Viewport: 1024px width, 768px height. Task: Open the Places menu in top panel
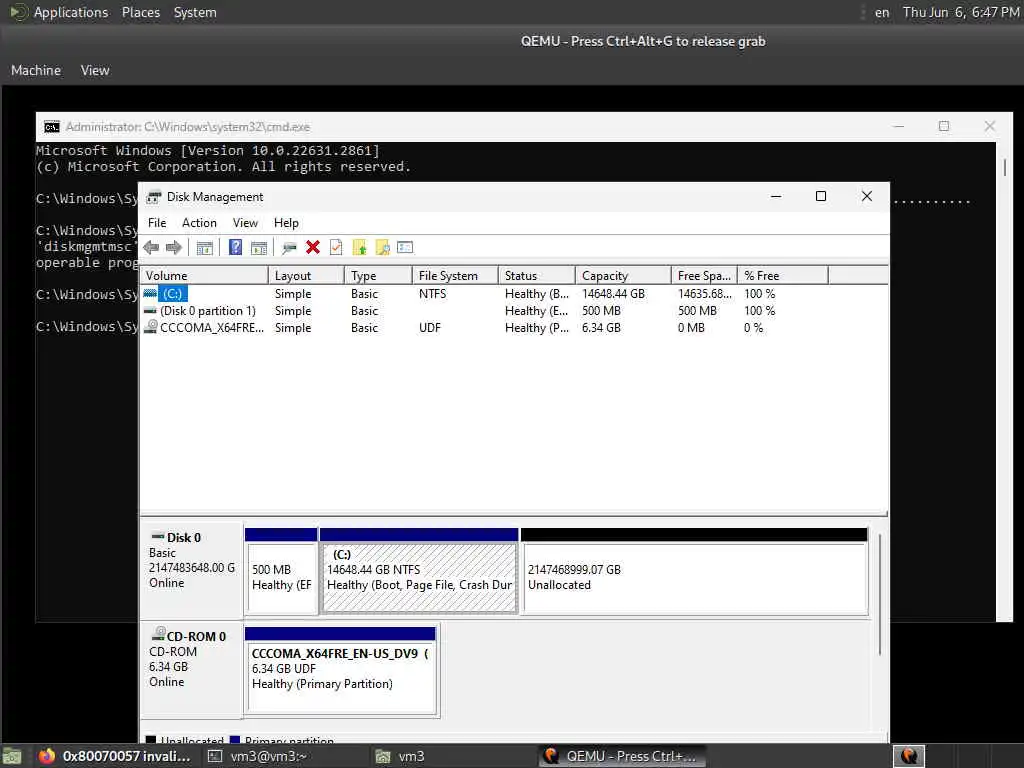tap(140, 12)
